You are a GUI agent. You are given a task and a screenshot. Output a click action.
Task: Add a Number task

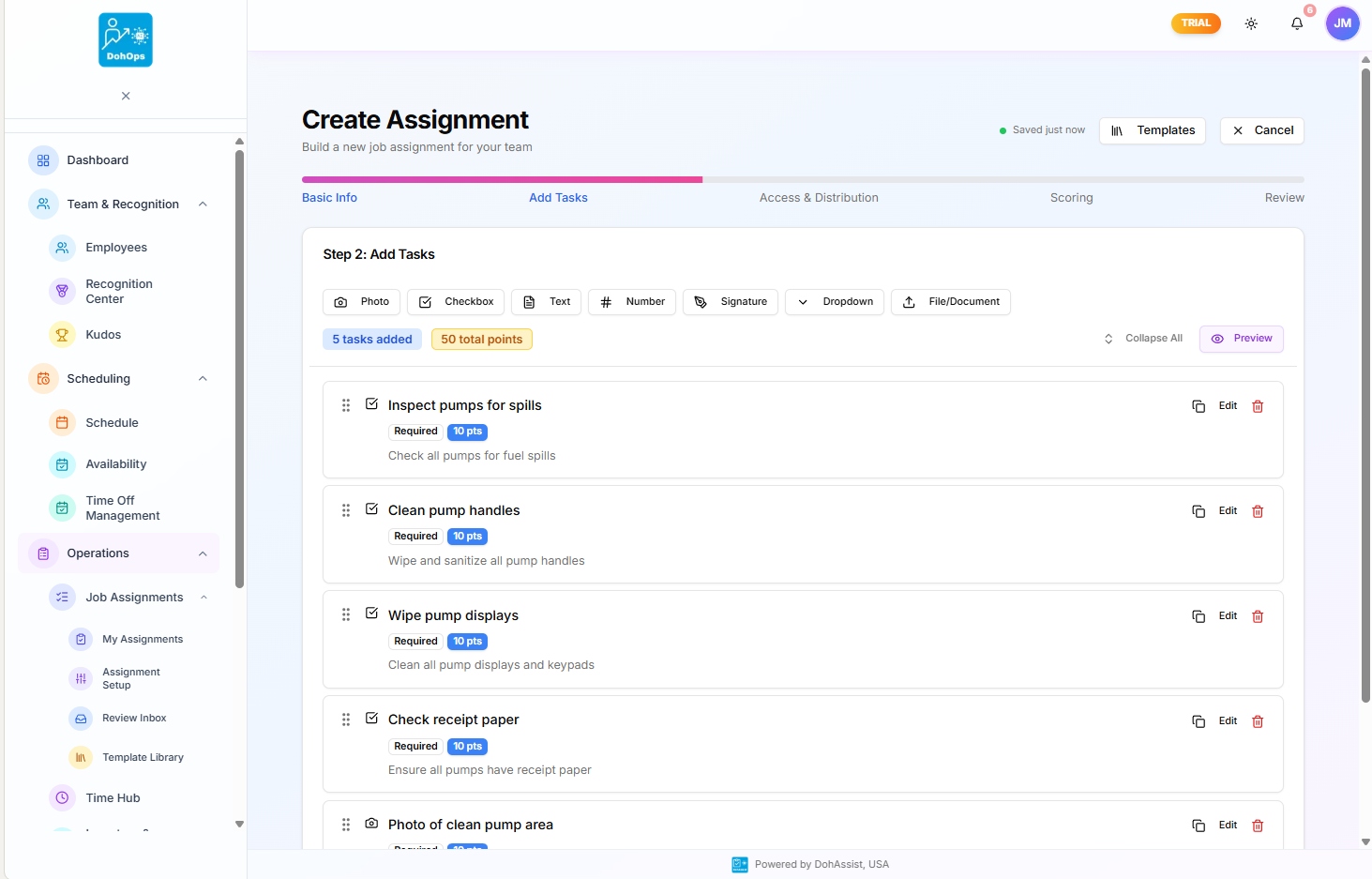[631, 301]
